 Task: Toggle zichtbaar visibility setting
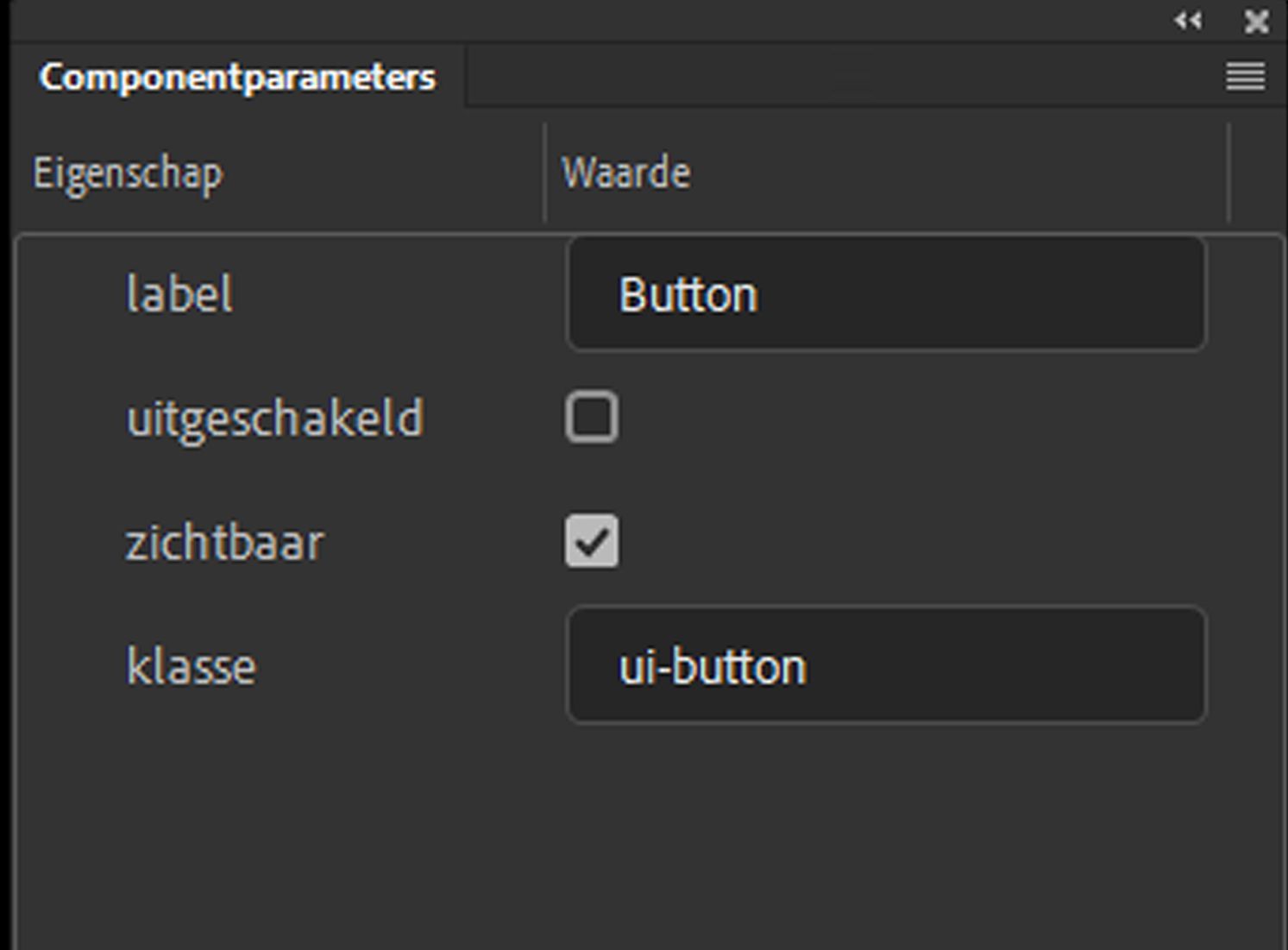click(x=592, y=542)
